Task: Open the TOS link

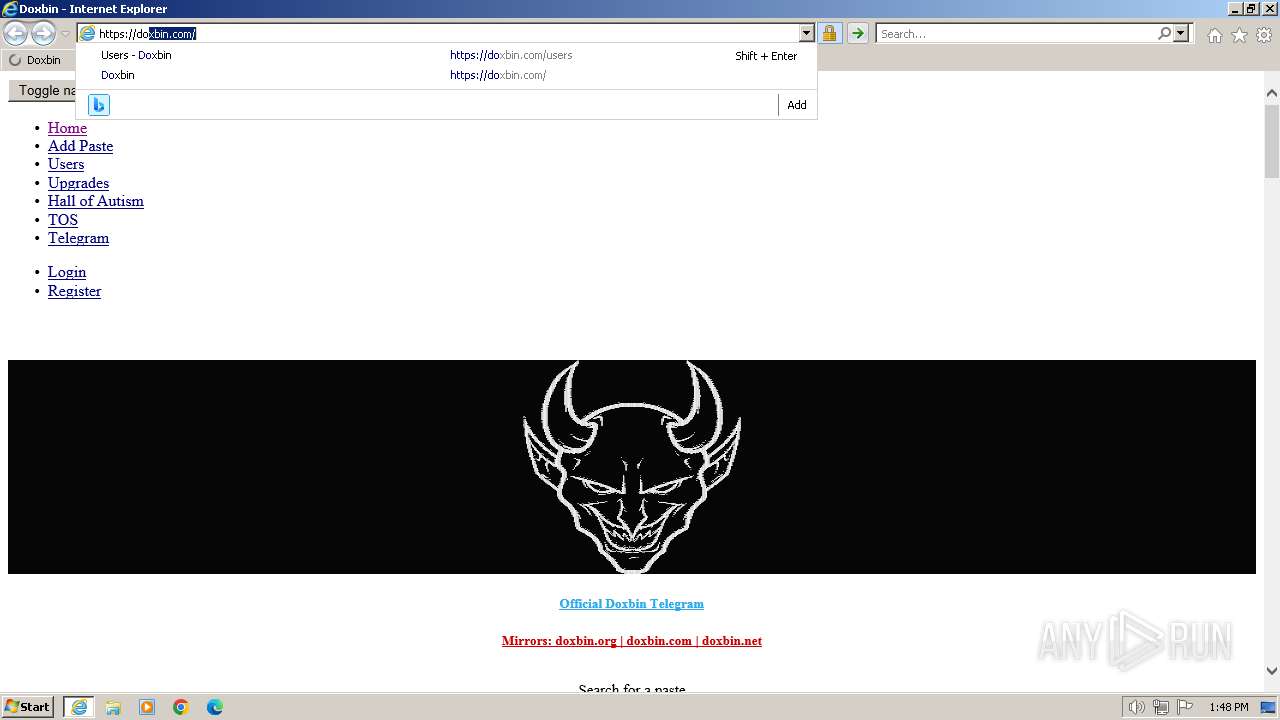Action: (x=62, y=220)
